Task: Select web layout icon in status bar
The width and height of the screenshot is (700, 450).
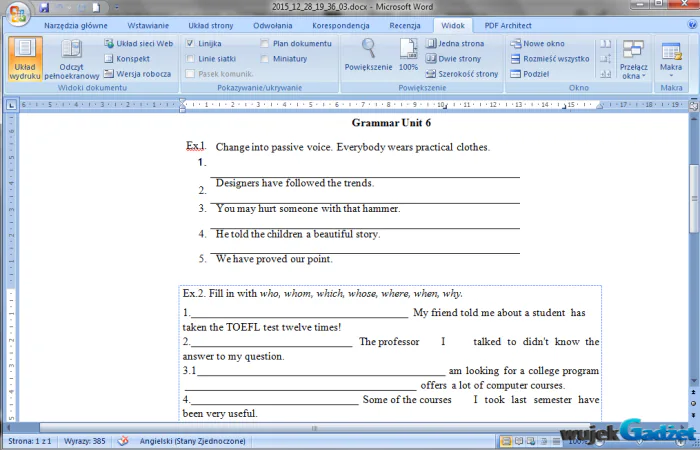Action: coord(531,442)
